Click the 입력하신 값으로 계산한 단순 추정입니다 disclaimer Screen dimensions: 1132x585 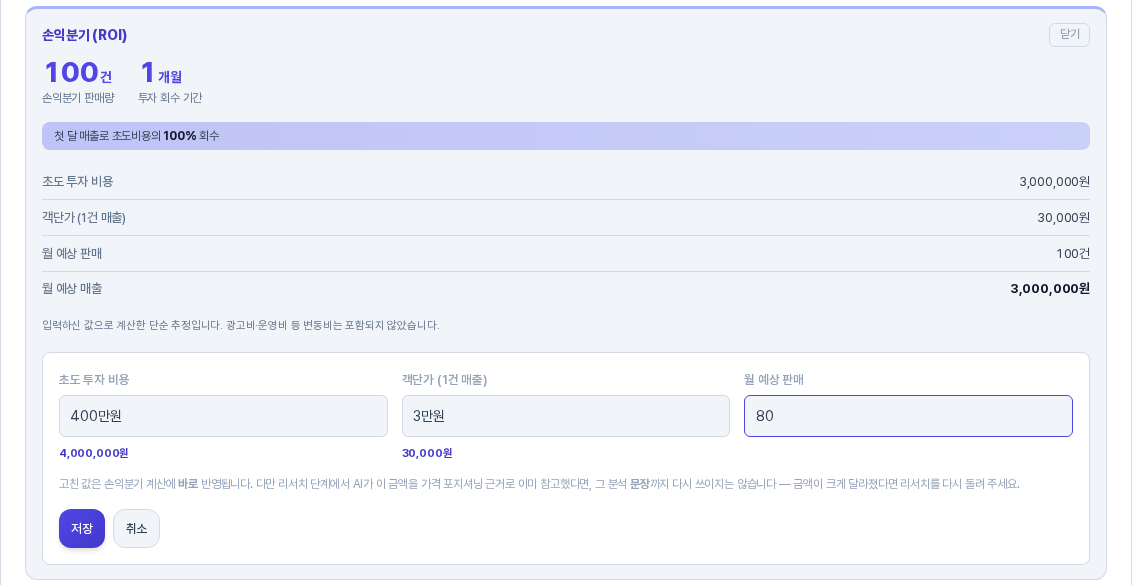point(240,325)
